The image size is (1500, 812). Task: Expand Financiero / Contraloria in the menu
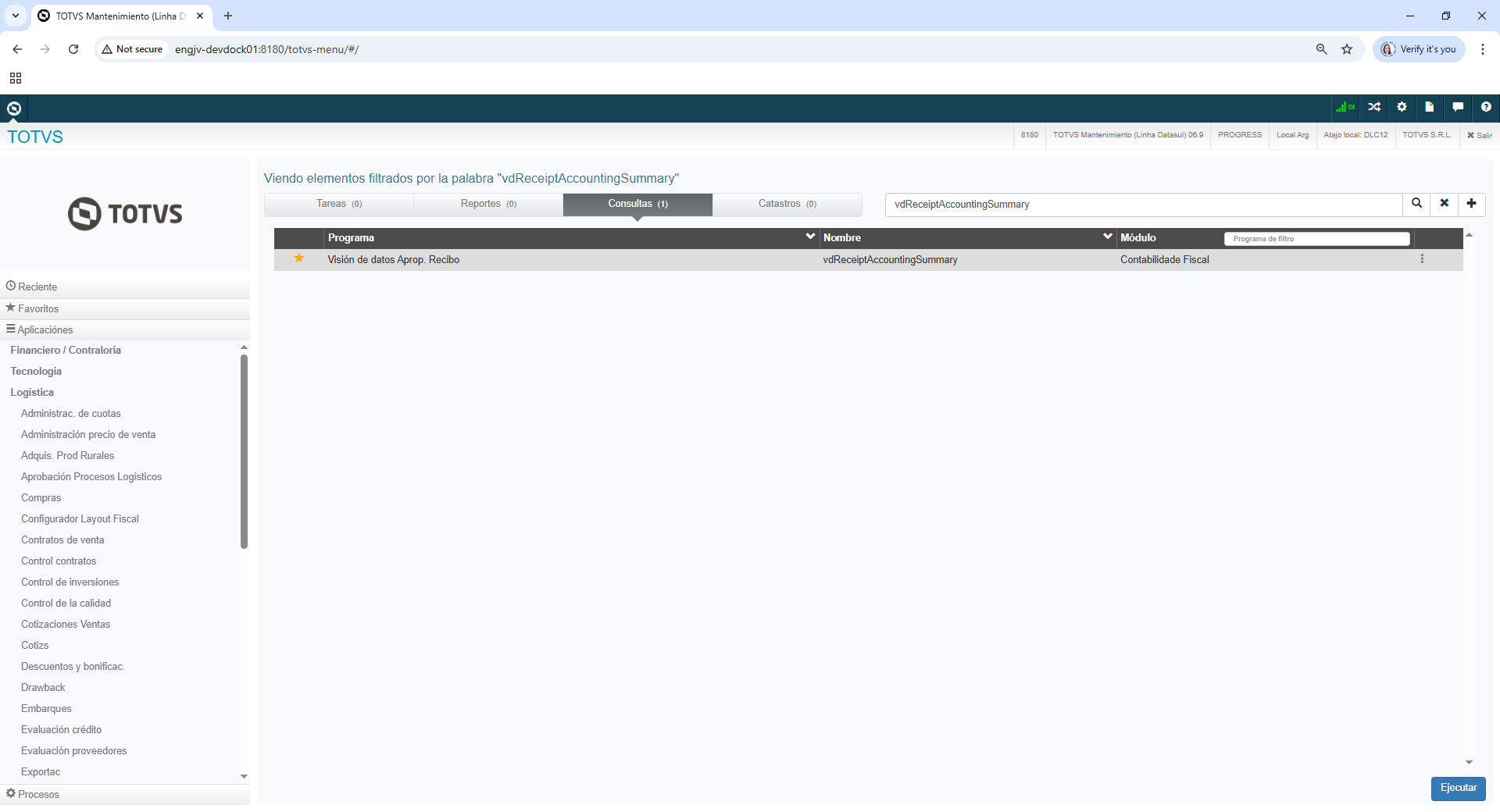click(66, 351)
